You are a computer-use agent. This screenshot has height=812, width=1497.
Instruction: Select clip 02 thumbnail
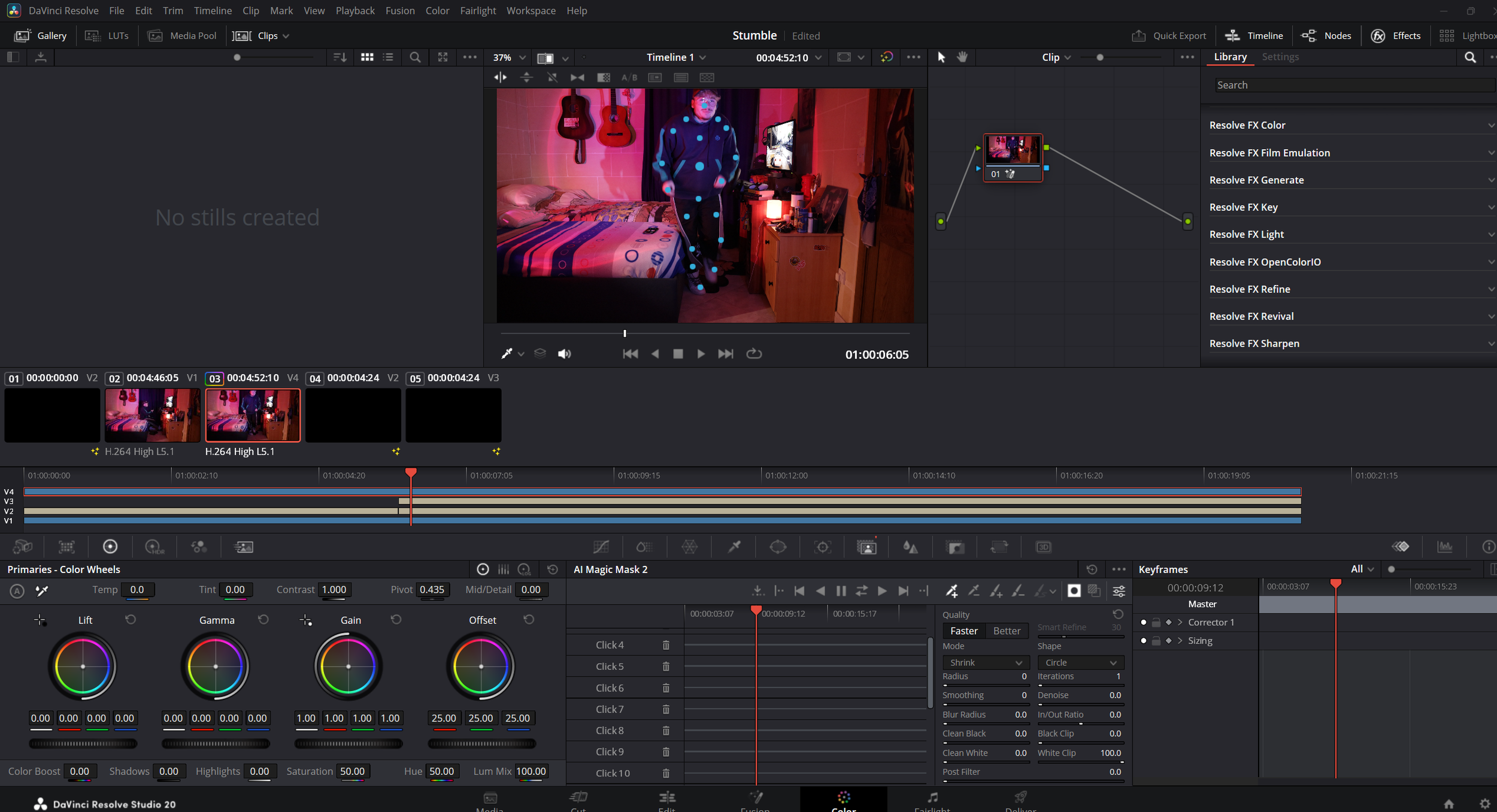point(152,415)
